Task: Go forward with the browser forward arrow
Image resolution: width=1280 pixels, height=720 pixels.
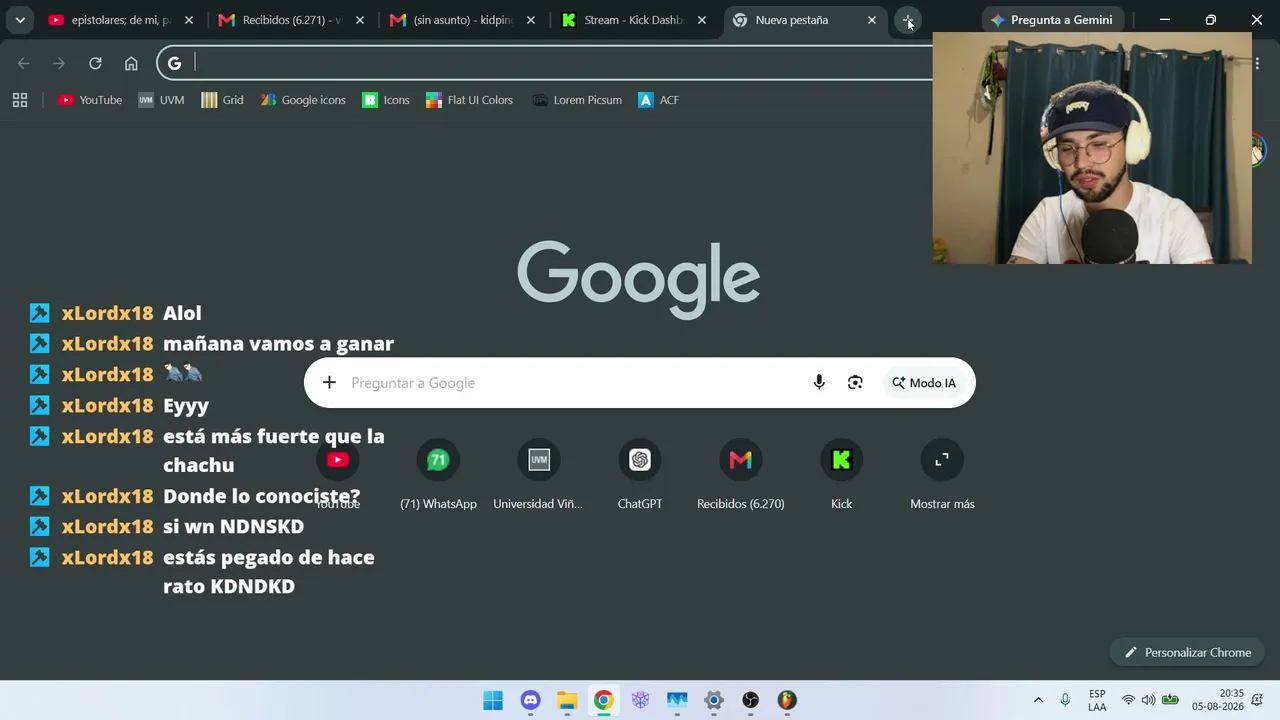Action: pyautogui.click(x=59, y=64)
